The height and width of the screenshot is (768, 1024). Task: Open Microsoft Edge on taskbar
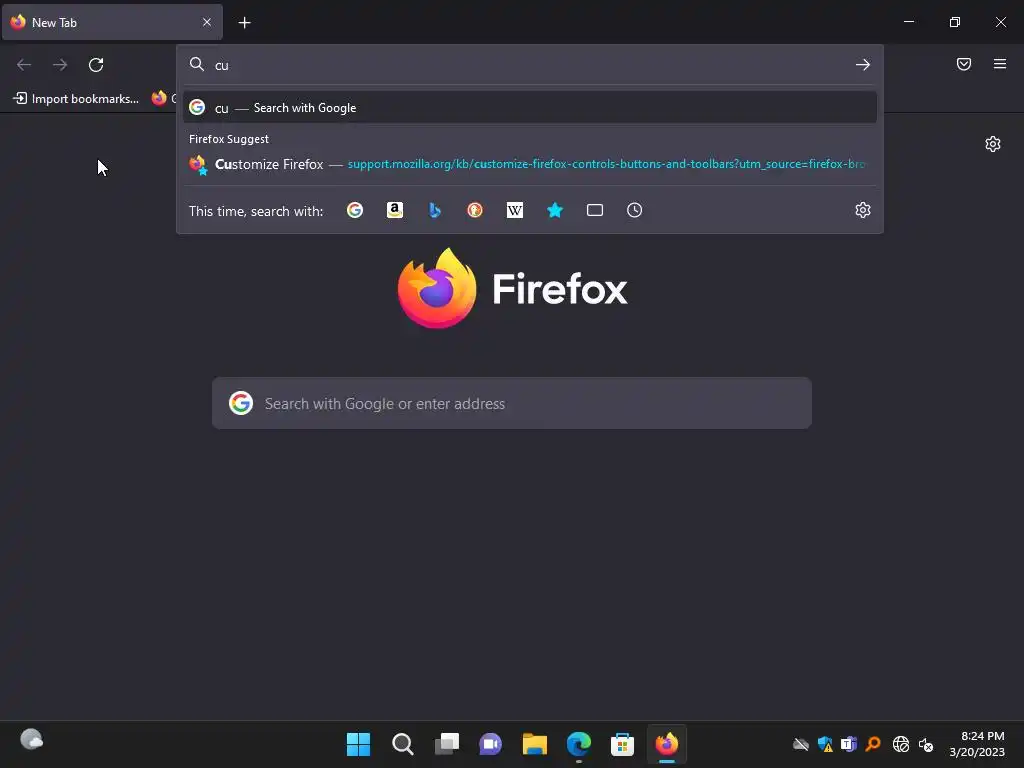[579, 744]
